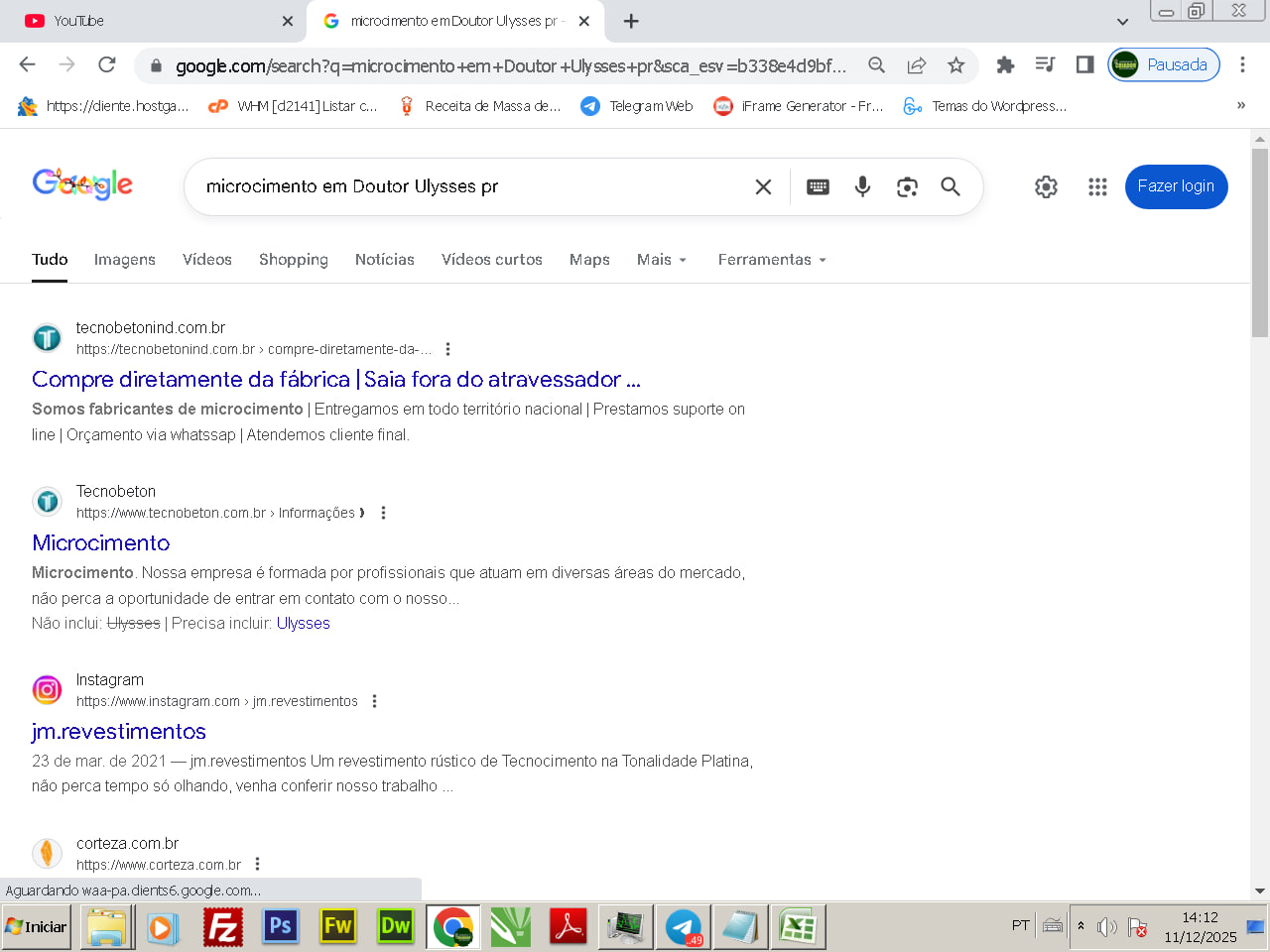The height and width of the screenshot is (952, 1270).
Task: Expand the Ferramentas dropdown
Action: tap(772, 260)
